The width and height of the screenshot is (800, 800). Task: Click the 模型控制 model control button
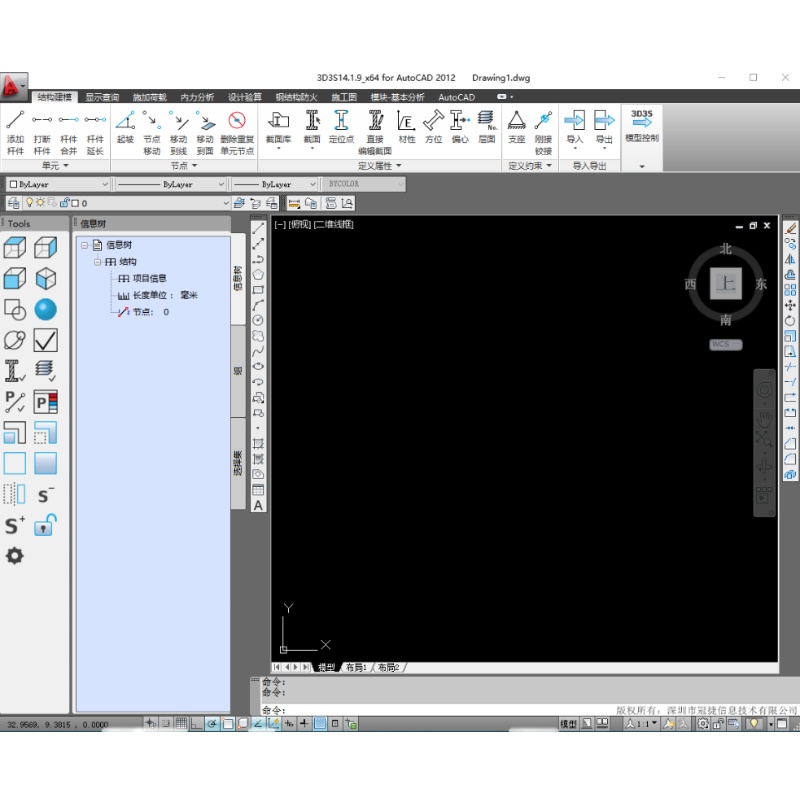(x=641, y=127)
